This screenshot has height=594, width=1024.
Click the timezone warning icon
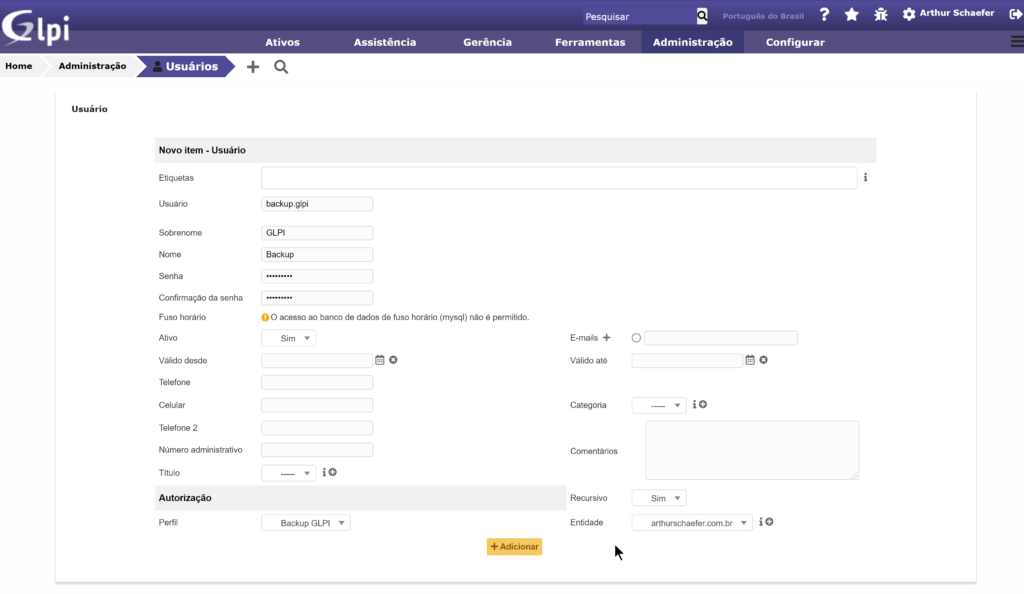tap(265, 317)
